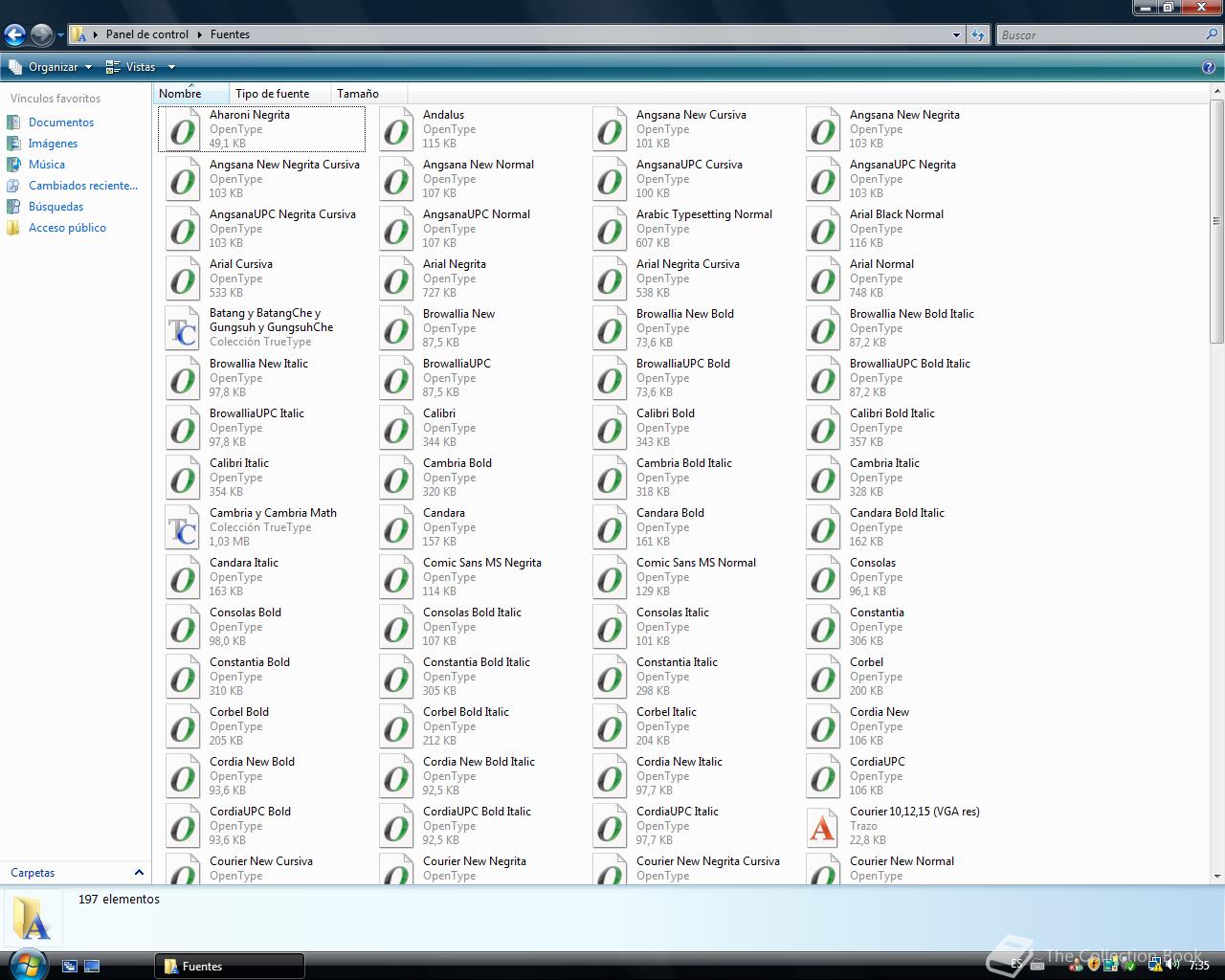Sort by Tamaño column header
Image resolution: width=1225 pixels, height=980 pixels.
(x=368, y=93)
